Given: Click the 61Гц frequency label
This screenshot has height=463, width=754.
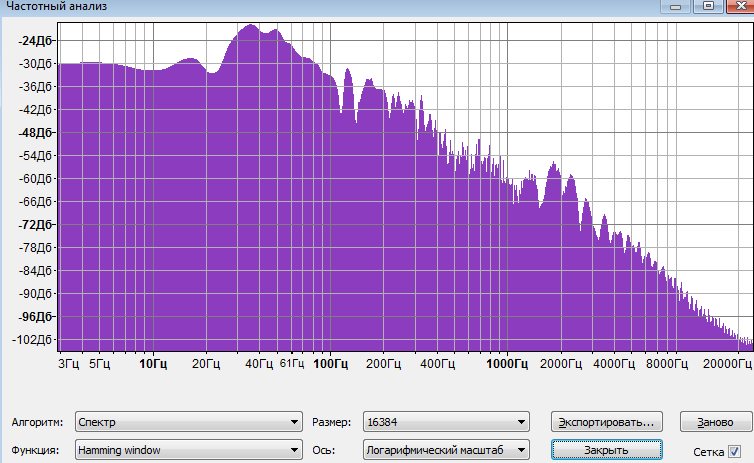Looking at the screenshot, I should tap(292, 363).
